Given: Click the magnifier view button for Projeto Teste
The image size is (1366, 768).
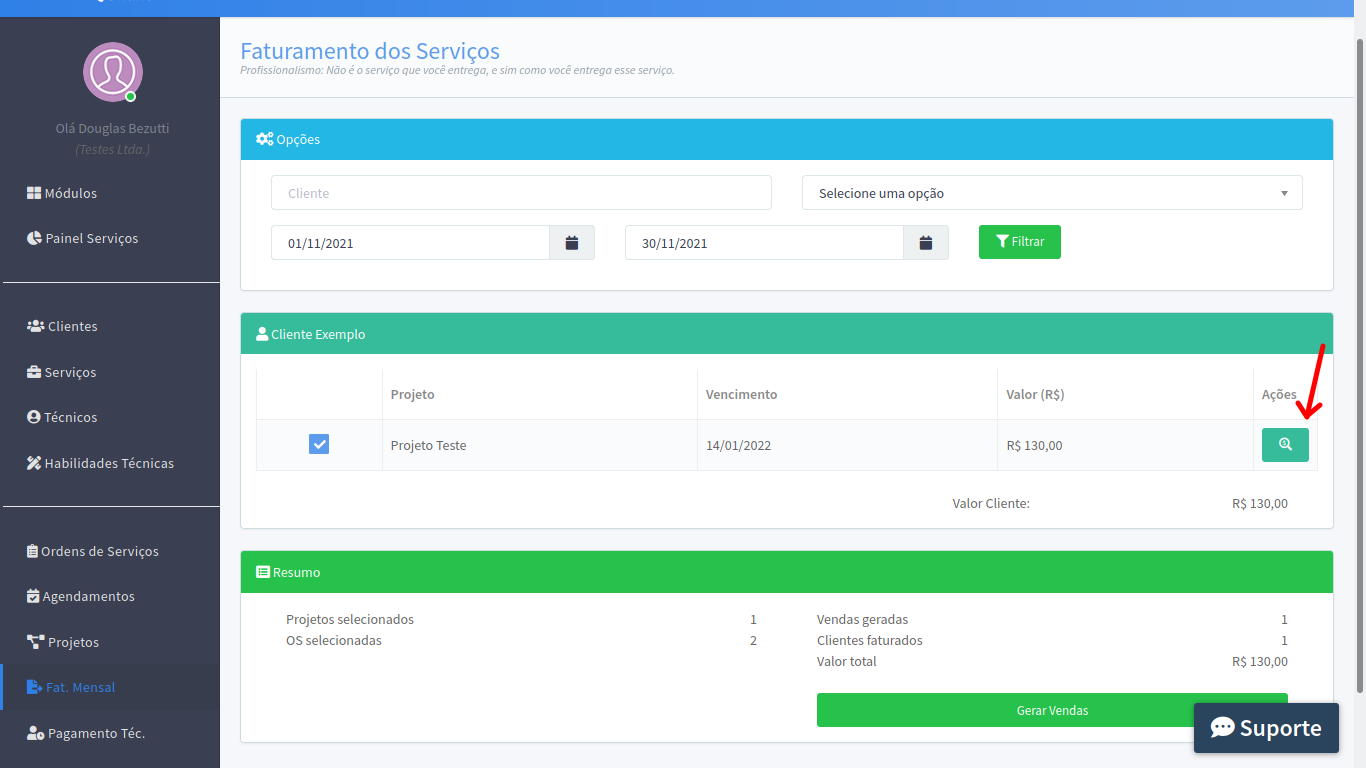Looking at the screenshot, I should [1285, 445].
